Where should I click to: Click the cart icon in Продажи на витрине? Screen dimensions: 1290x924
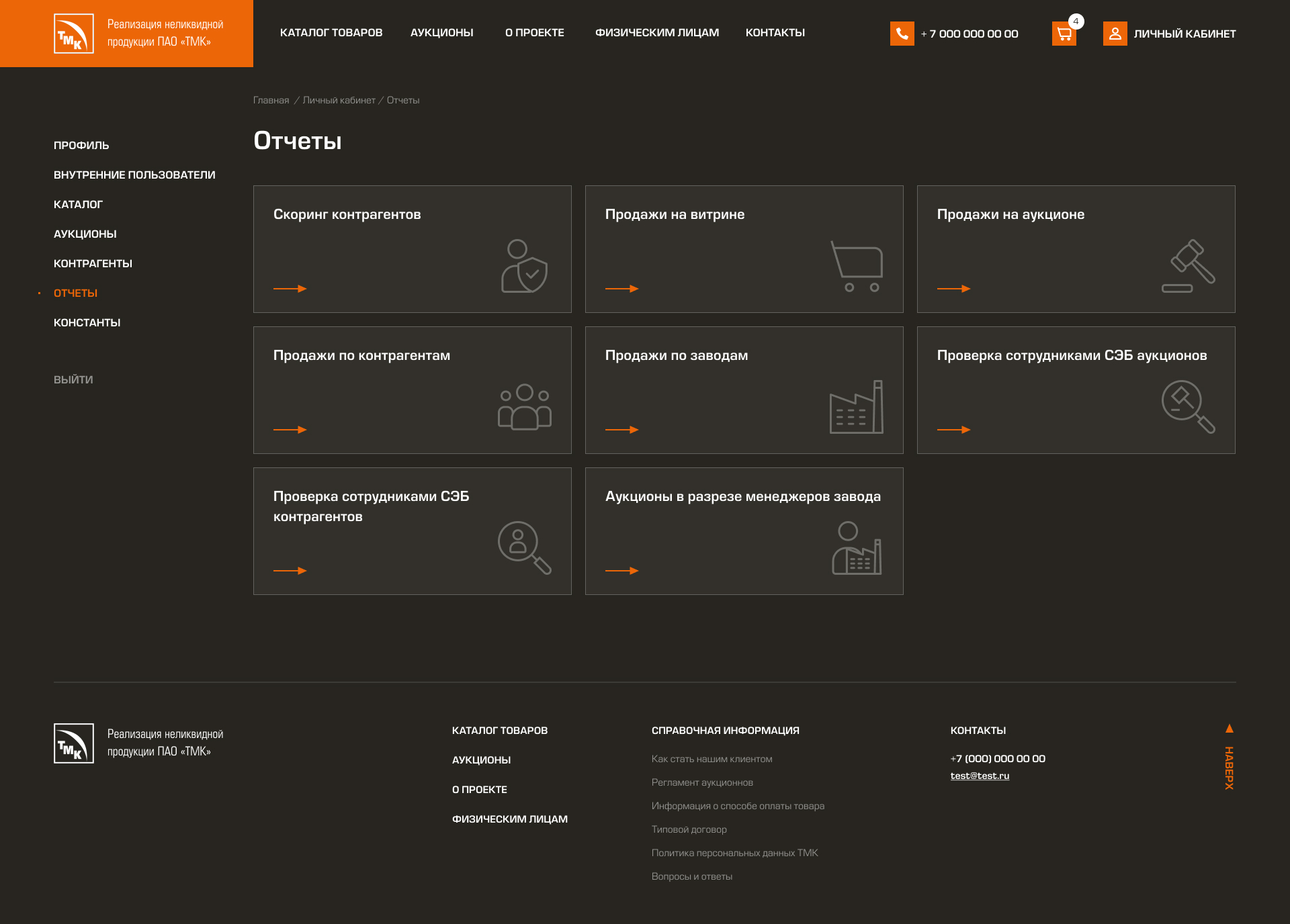pyautogui.click(x=857, y=266)
